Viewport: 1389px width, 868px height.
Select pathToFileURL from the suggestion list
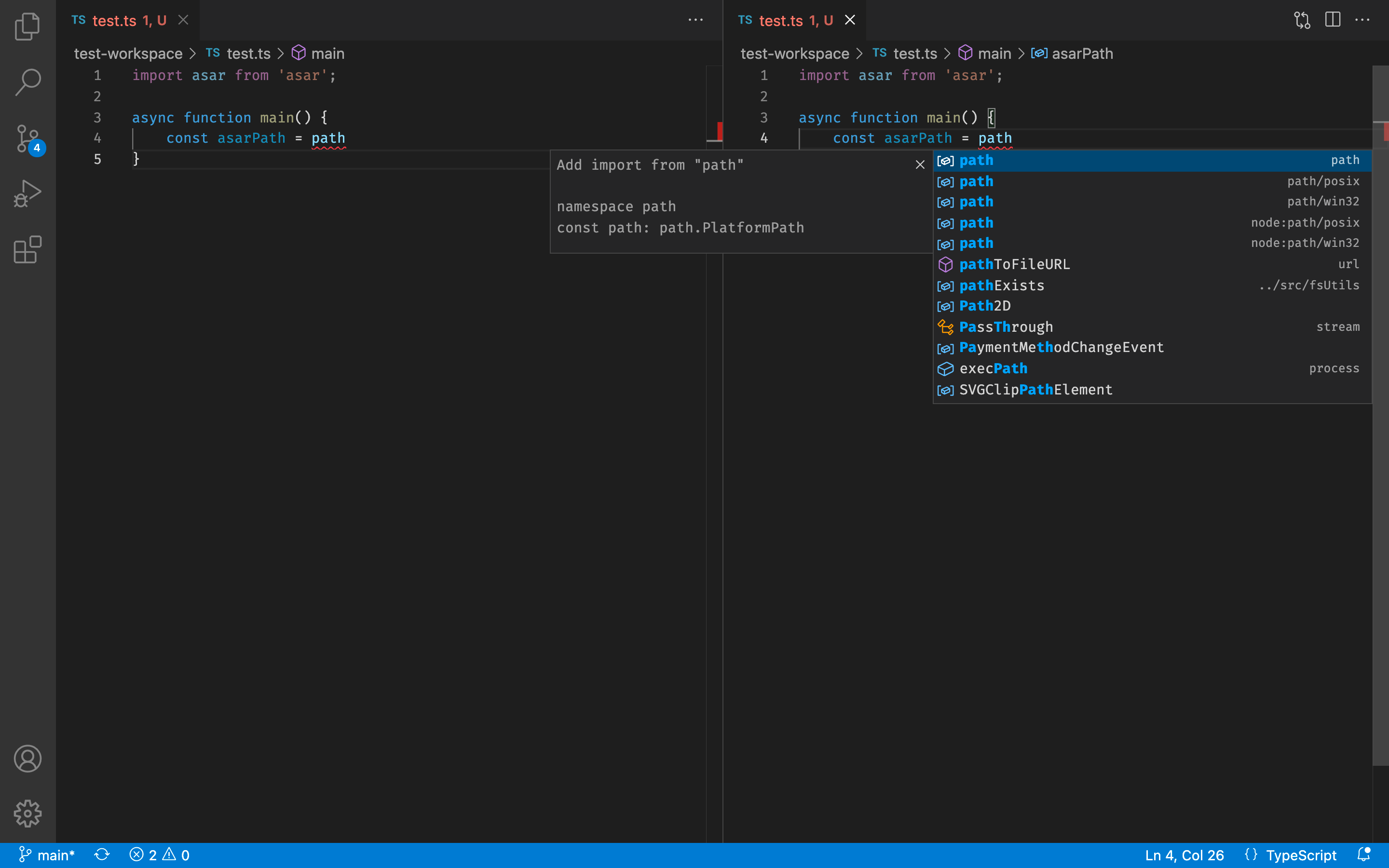(1015, 264)
